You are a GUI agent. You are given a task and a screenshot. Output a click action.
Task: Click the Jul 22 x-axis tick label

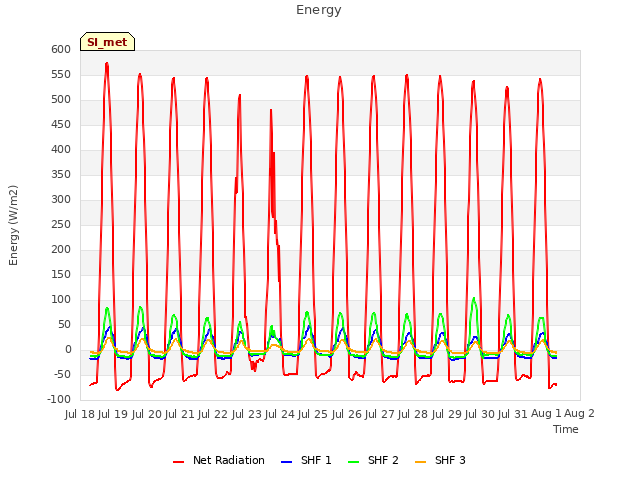(x=213, y=414)
